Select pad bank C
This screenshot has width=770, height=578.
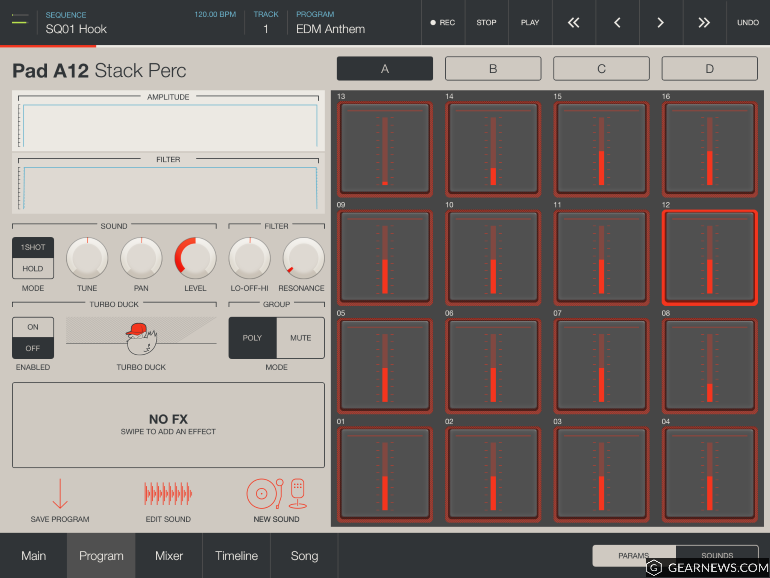coord(602,69)
